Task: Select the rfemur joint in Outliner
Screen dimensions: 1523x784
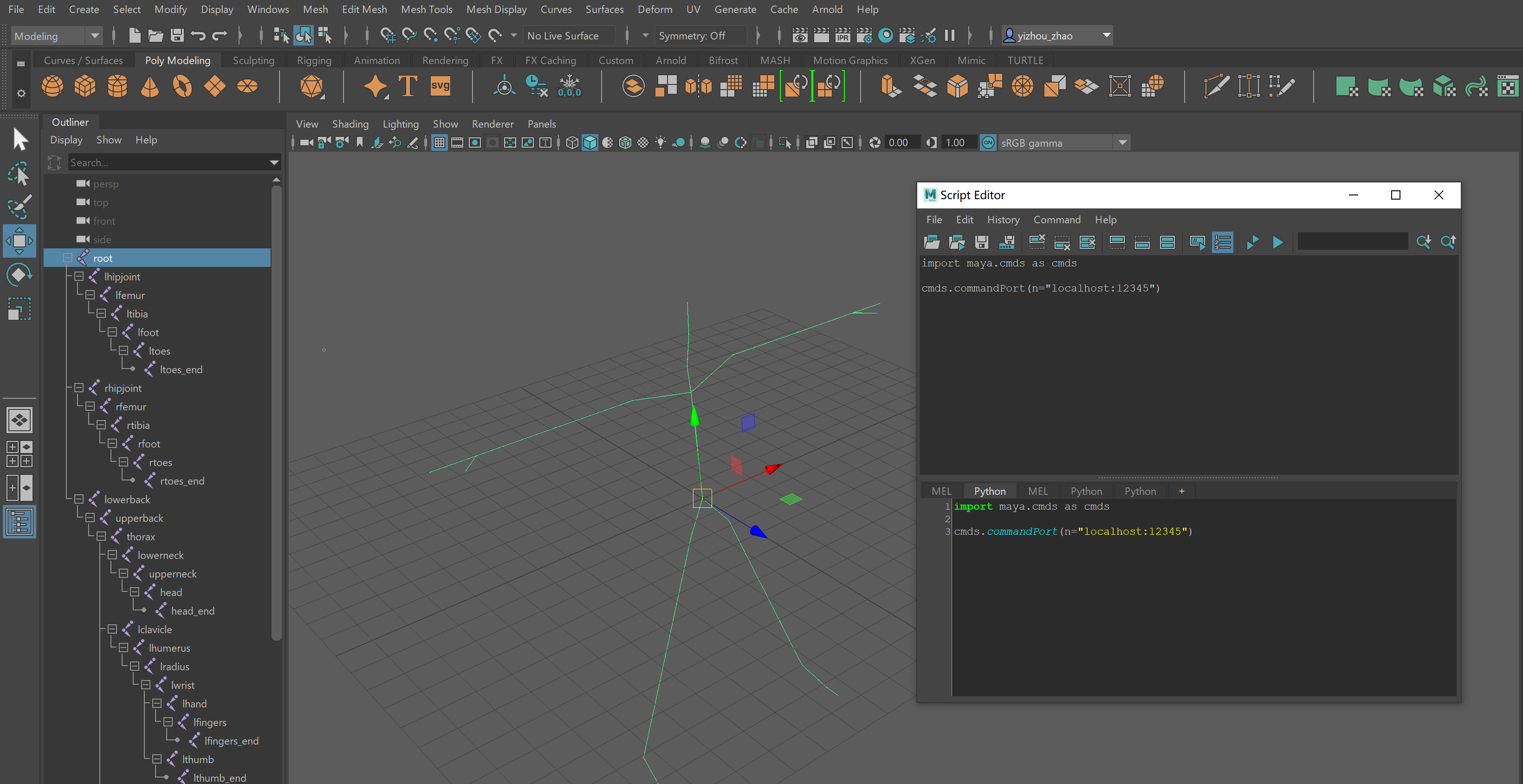Action: (130, 406)
